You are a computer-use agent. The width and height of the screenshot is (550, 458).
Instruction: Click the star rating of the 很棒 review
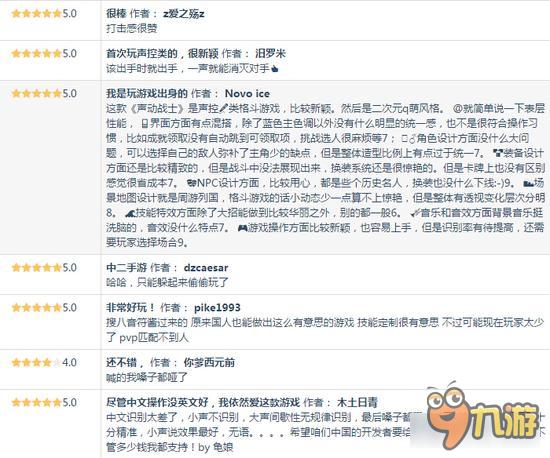(x=36, y=14)
